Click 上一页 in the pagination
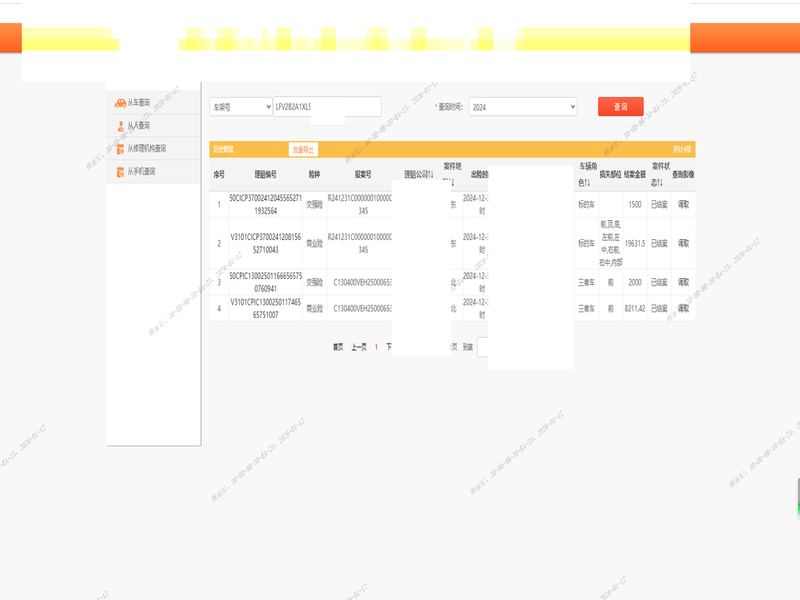The height and width of the screenshot is (600, 800). pos(358,347)
